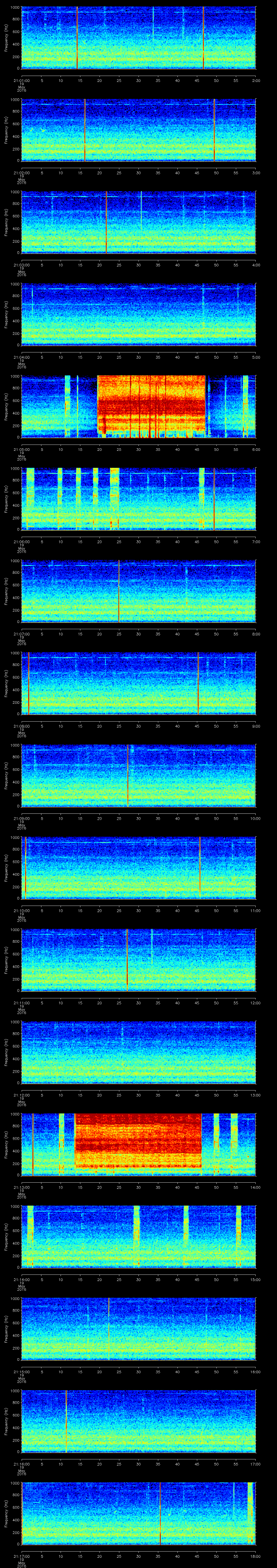Screen dimensions: 277x1568
Task: Click the 21:01:00 start time label
Action: [x=21, y=80]
